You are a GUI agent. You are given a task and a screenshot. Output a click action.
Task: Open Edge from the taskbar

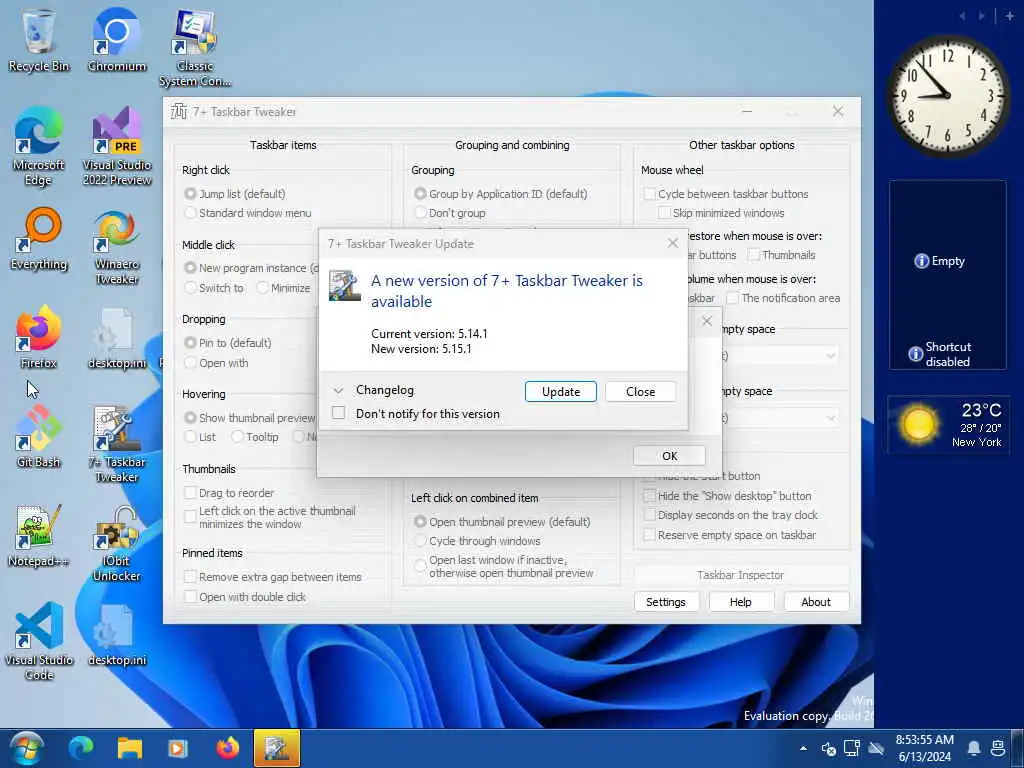click(x=81, y=748)
